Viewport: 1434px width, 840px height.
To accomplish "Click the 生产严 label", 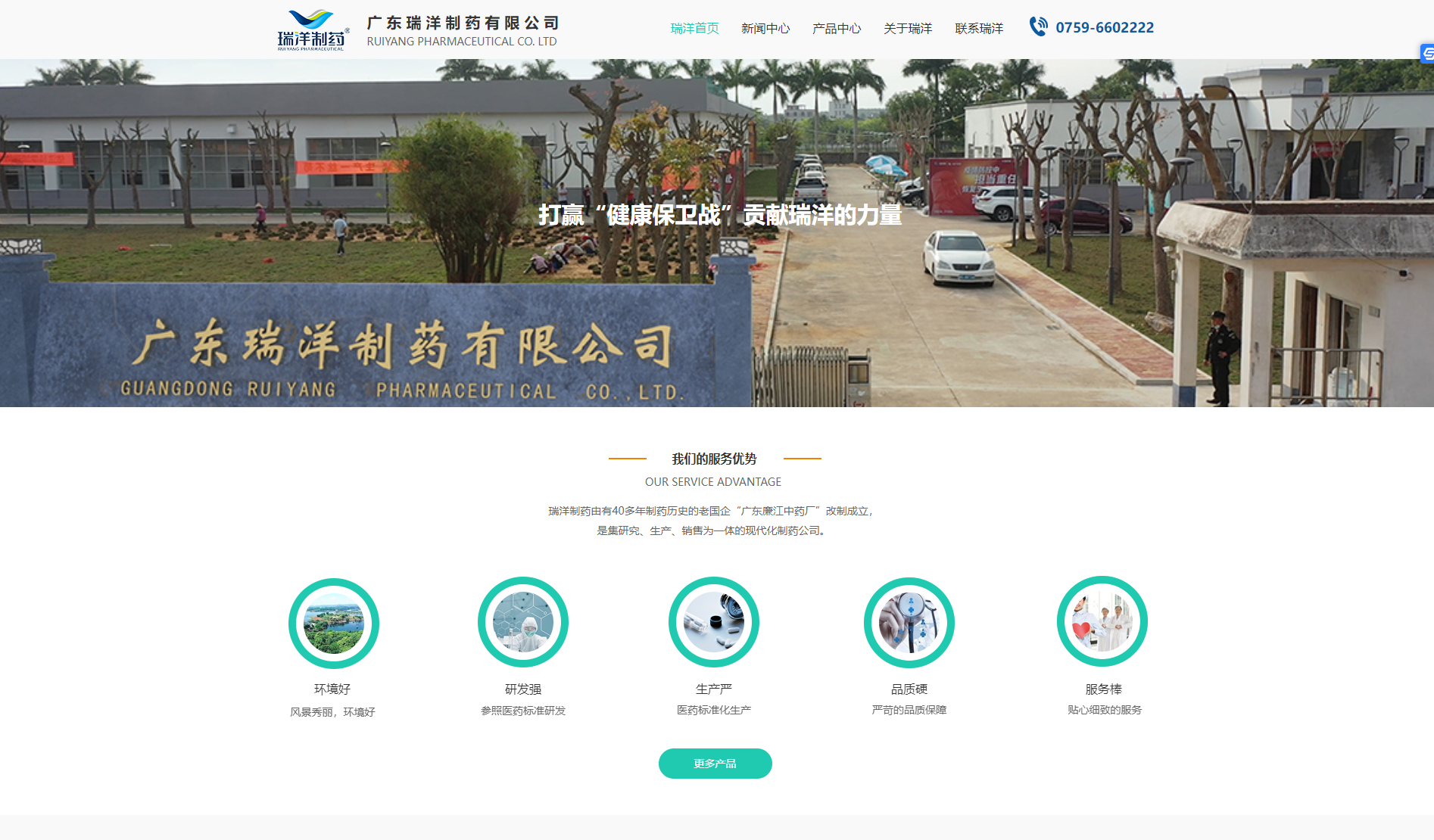I will (714, 689).
